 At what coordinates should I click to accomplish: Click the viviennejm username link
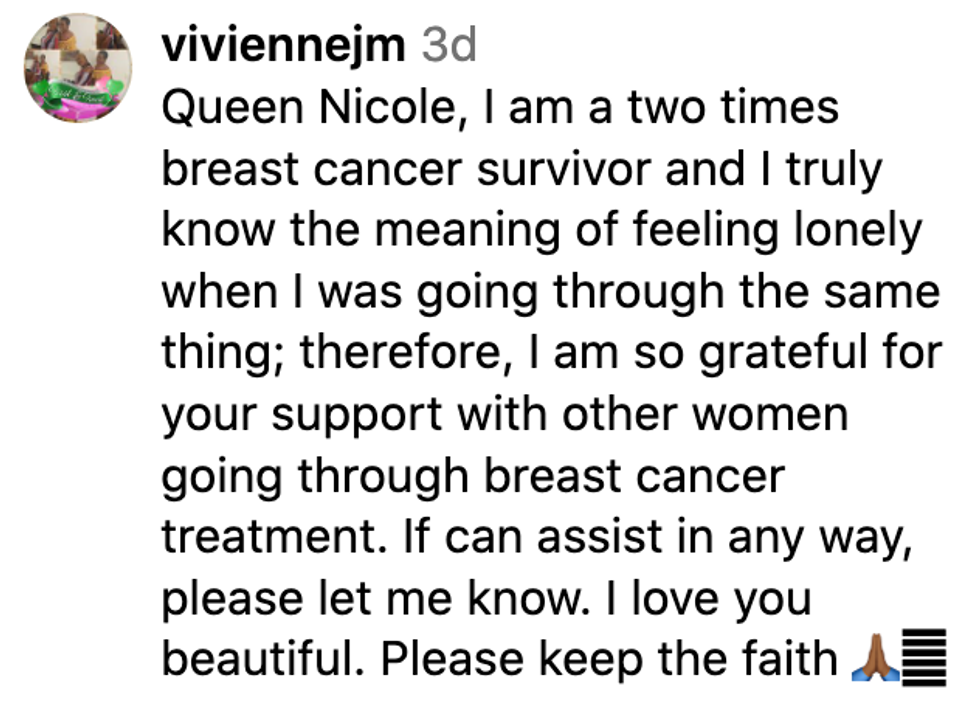coord(284,45)
